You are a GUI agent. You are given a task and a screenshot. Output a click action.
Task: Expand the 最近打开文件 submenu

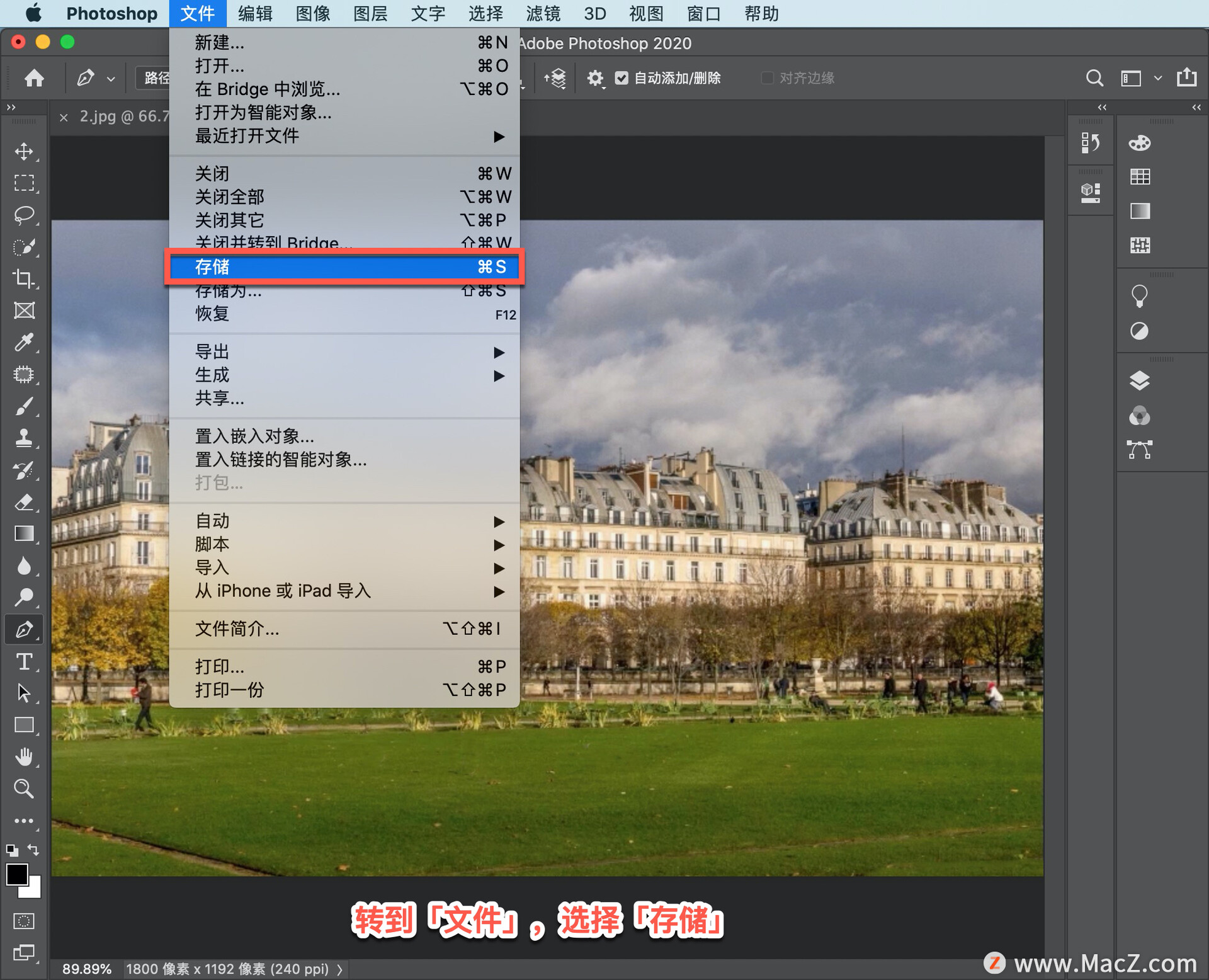tap(344, 136)
